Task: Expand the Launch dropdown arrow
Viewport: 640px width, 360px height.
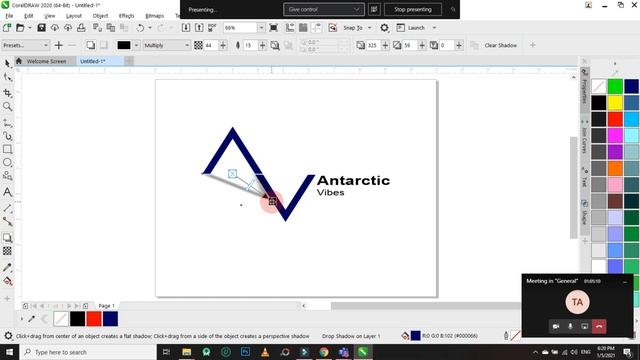Action: 434,28
